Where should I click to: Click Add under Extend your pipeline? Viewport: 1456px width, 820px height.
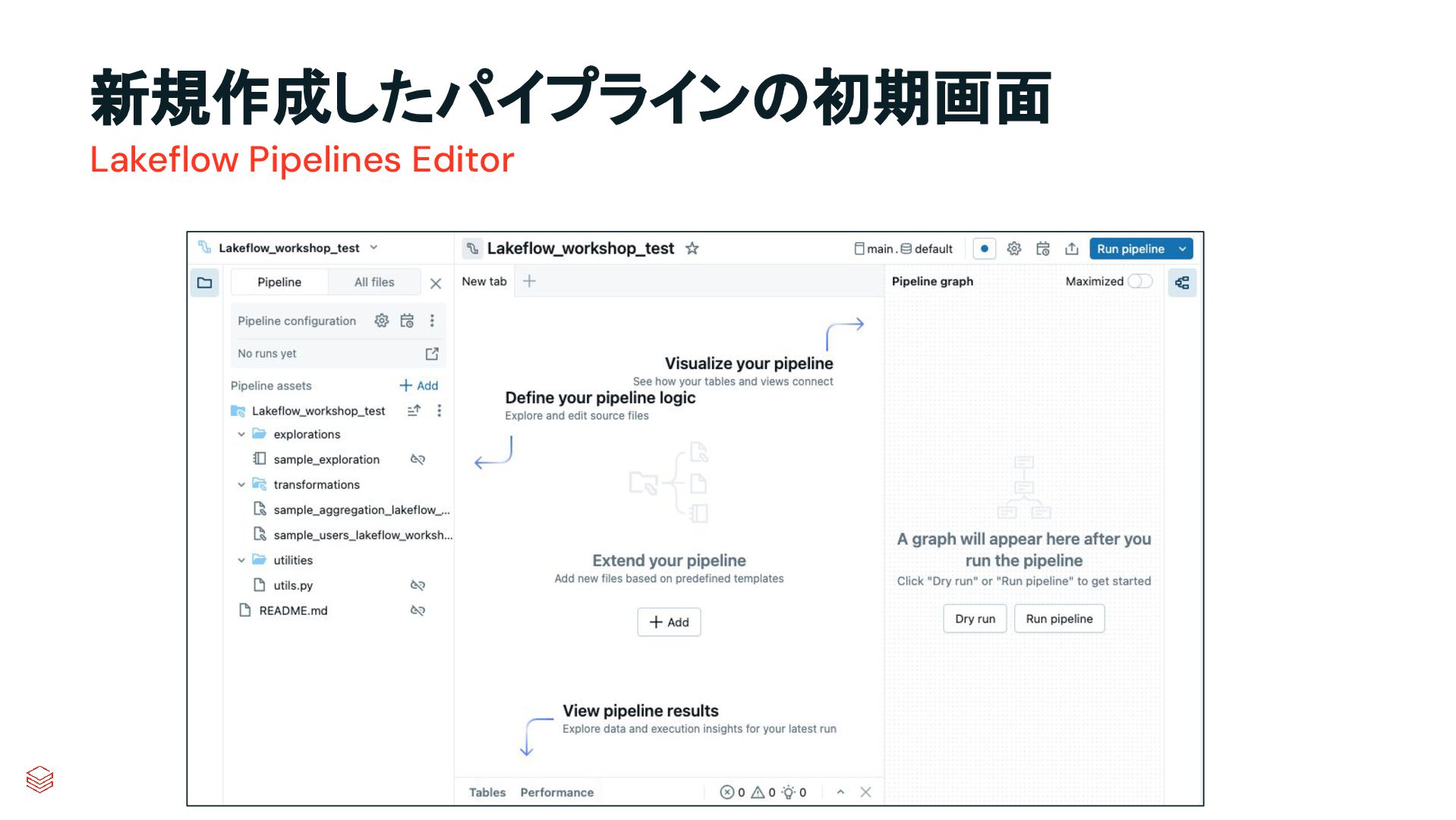pyautogui.click(x=669, y=623)
